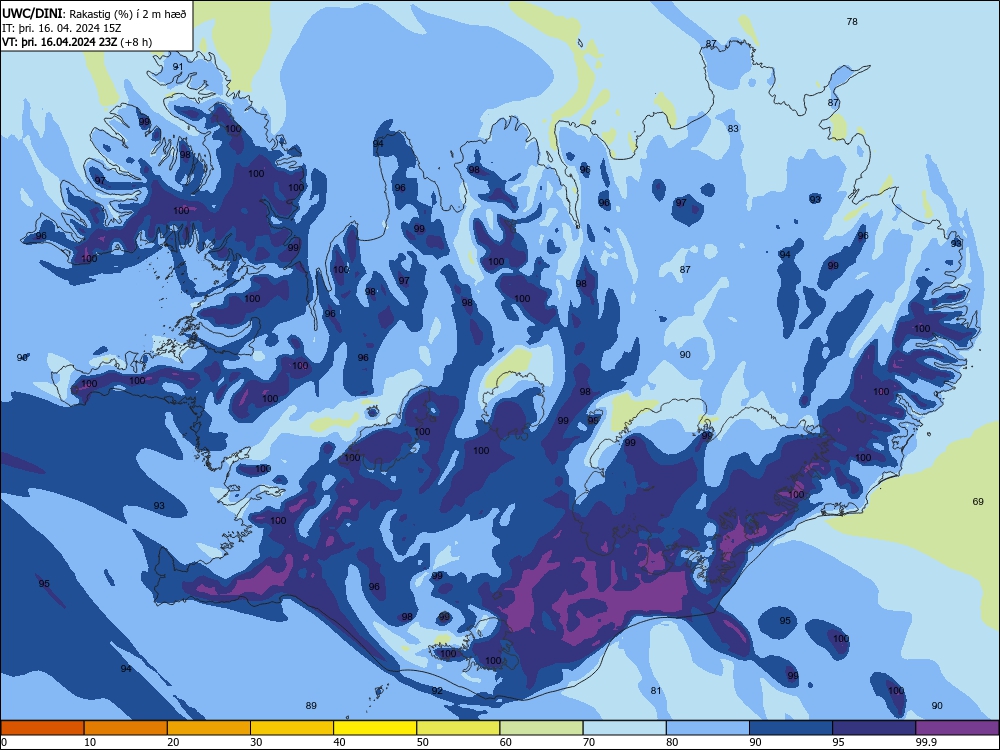
Task: Click the humidity value 91 on map
Action: pos(178,67)
